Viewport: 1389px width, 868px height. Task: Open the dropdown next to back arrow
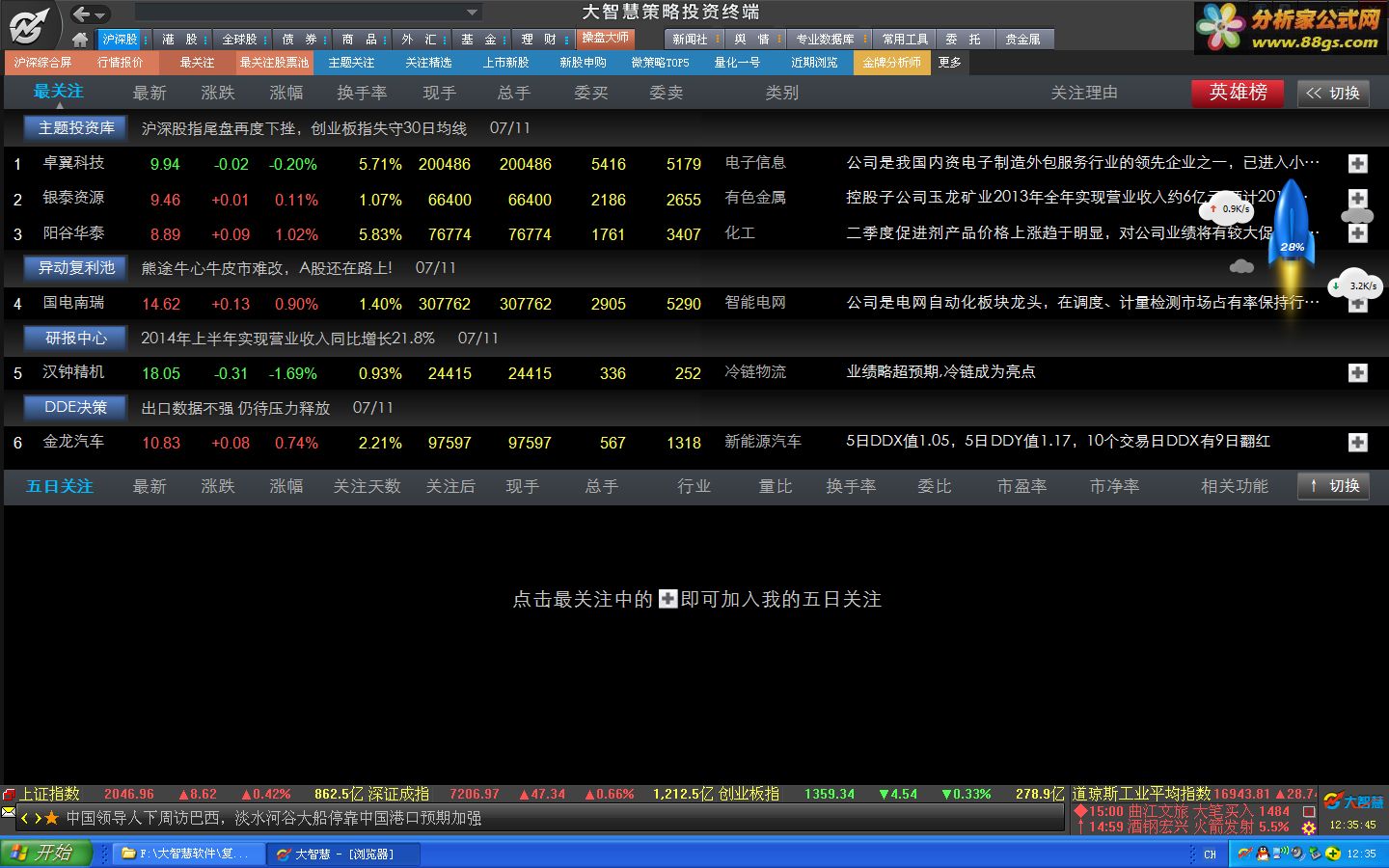(100, 14)
